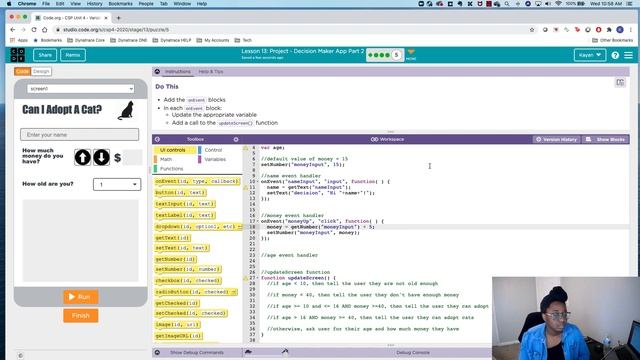Bookmark this page with star icon
Screen dimensions: 640x360
pyautogui.click(x=532, y=30)
